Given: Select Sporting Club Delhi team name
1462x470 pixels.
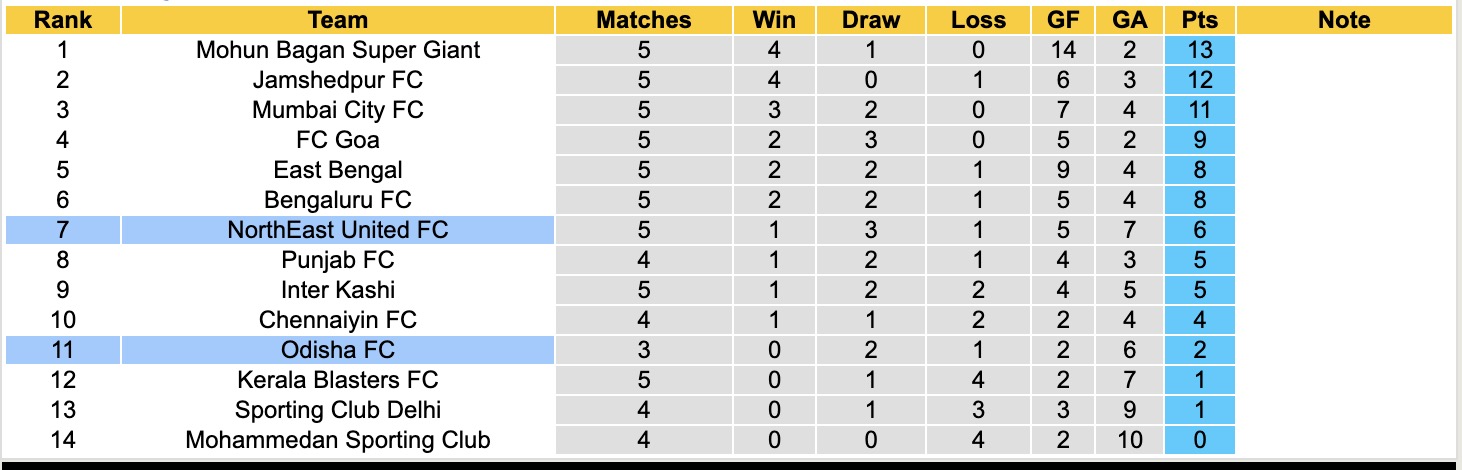Looking at the screenshot, I should [x=338, y=410].
